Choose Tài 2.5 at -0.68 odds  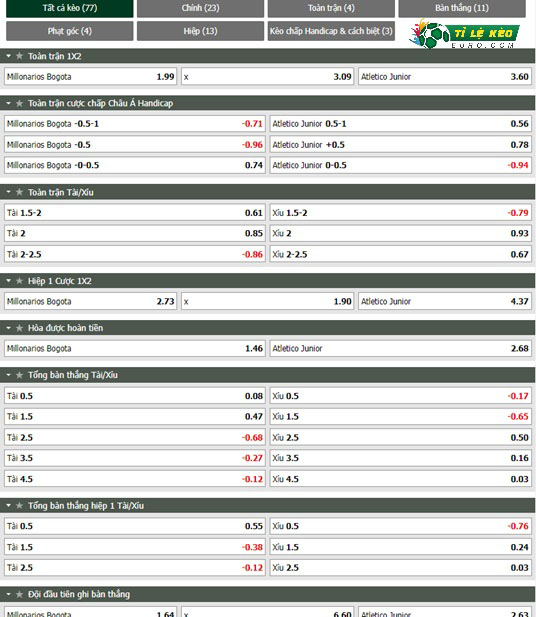coord(135,438)
